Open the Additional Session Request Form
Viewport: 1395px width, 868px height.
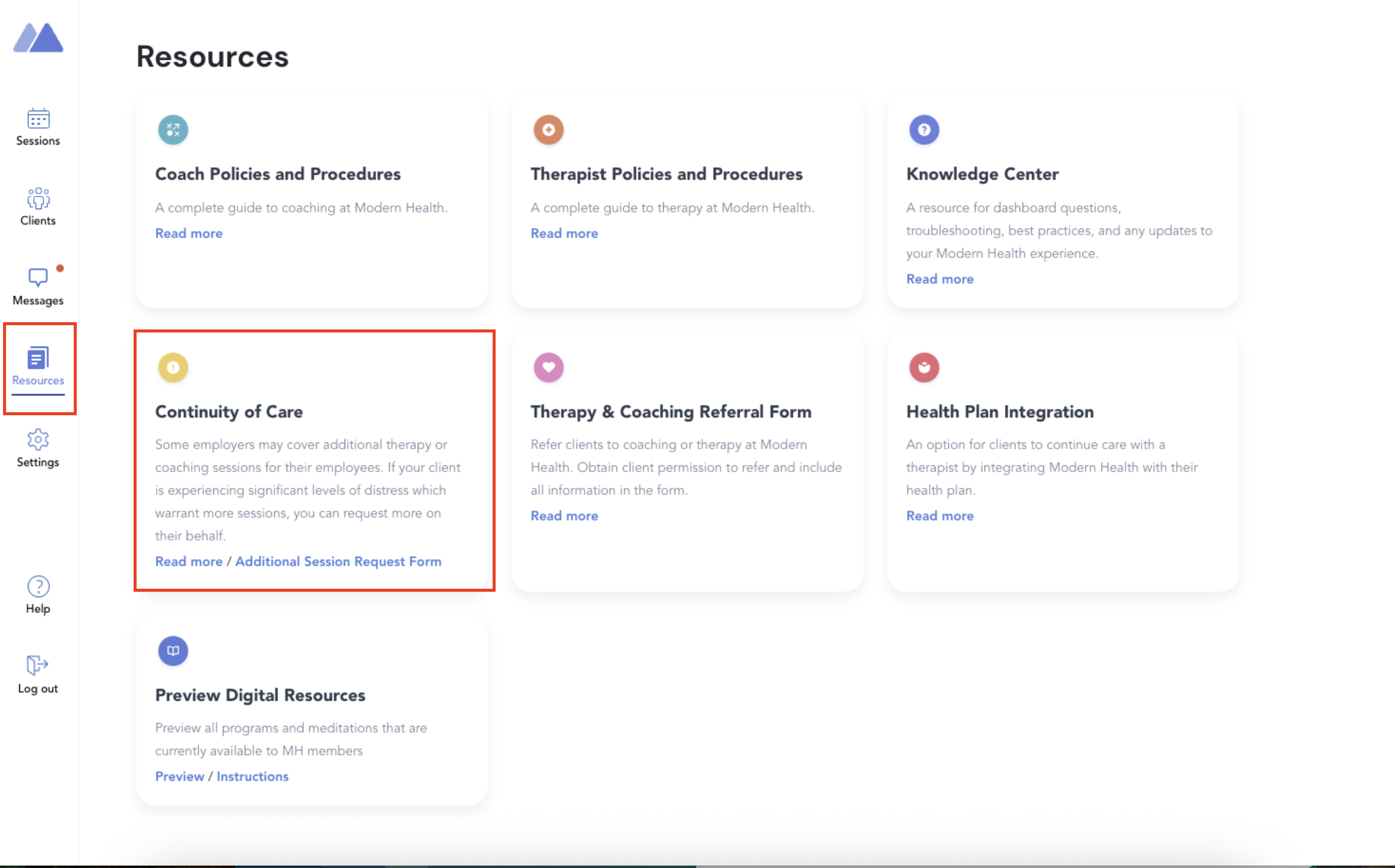point(338,561)
